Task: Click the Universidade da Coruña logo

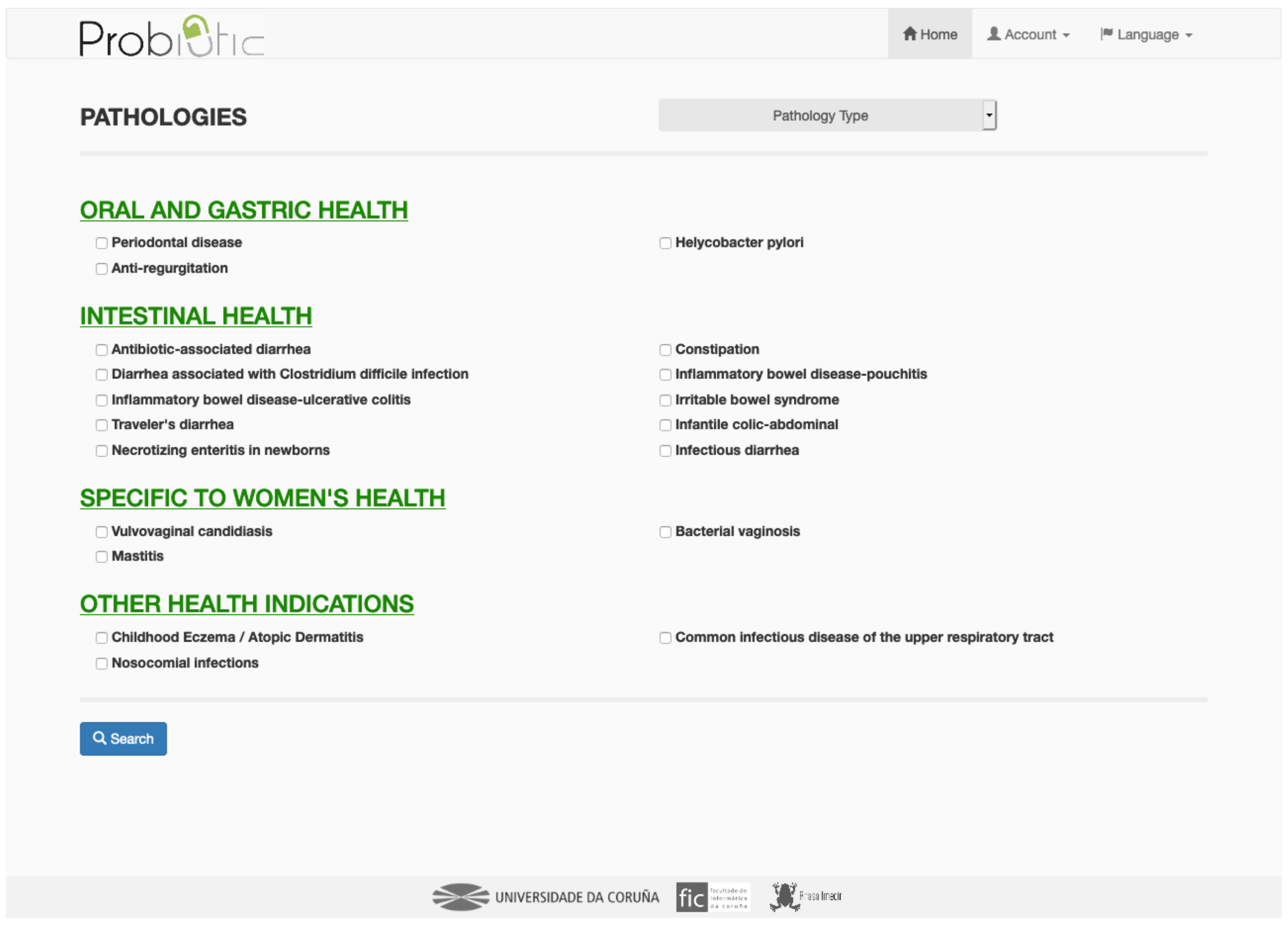Action: pos(545,897)
